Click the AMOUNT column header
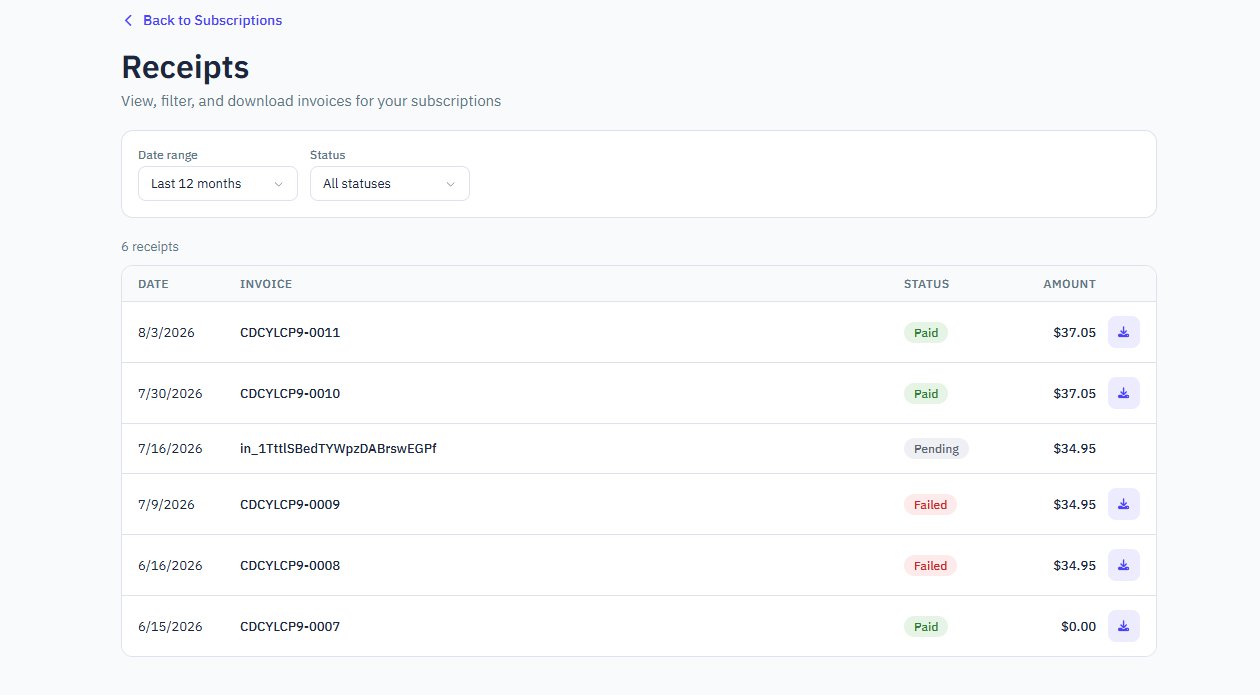This screenshot has width=1260, height=695. pyautogui.click(x=1070, y=284)
